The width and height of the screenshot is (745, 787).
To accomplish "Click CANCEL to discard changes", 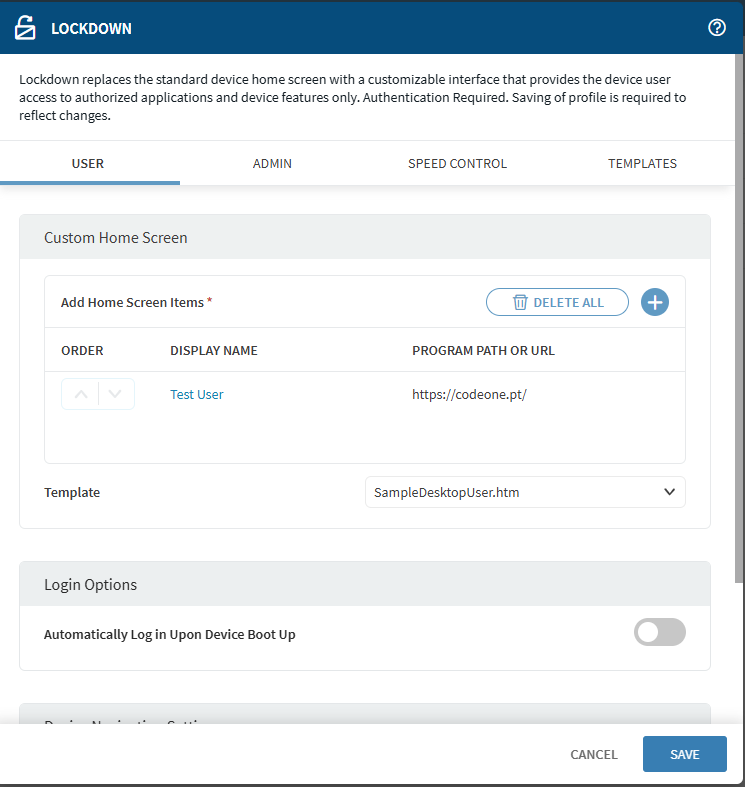I will pyautogui.click(x=594, y=755).
